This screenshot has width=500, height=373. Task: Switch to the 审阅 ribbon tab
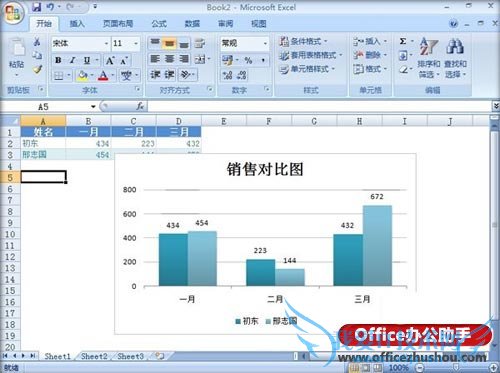pos(226,24)
